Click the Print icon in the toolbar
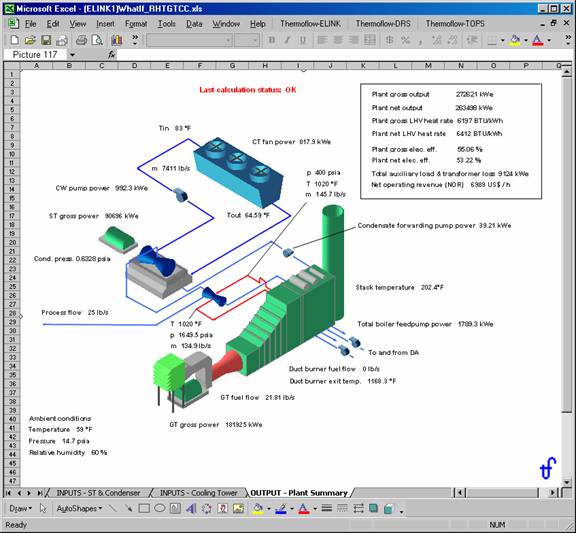The image size is (576, 533). click(x=81, y=40)
